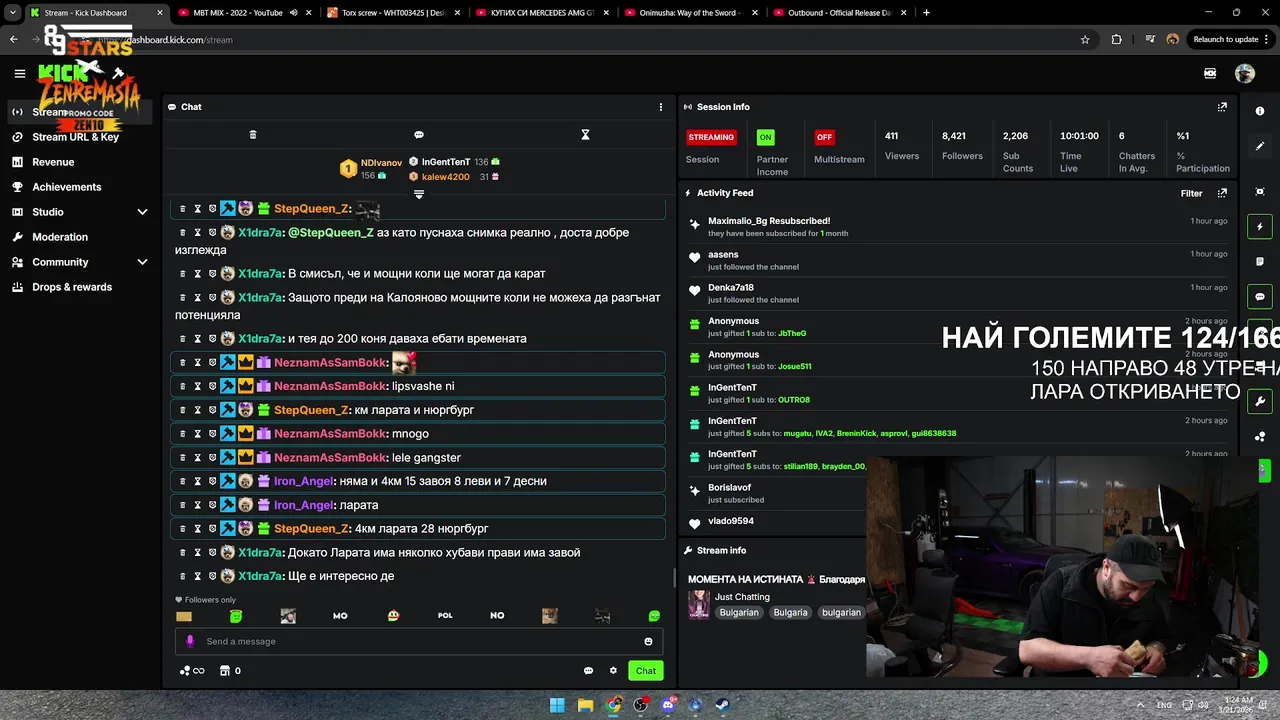The width and height of the screenshot is (1280, 720).
Task: Click the chat scrollbar thumb
Action: pyautogui.click(x=675, y=578)
